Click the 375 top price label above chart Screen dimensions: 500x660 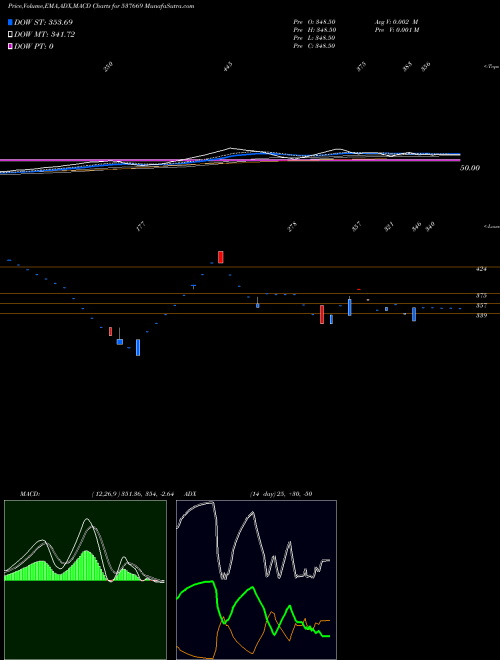coord(362,67)
